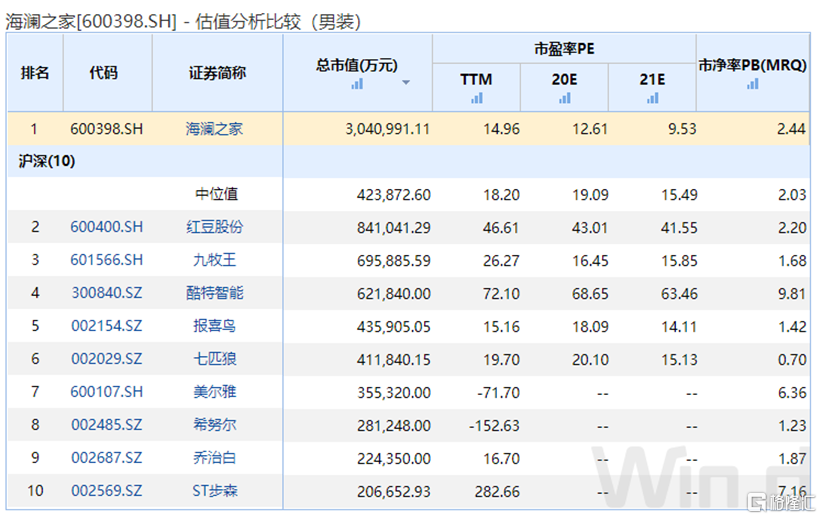Click PB value 2.44
This screenshot has width=822, height=519.
(x=791, y=129)
